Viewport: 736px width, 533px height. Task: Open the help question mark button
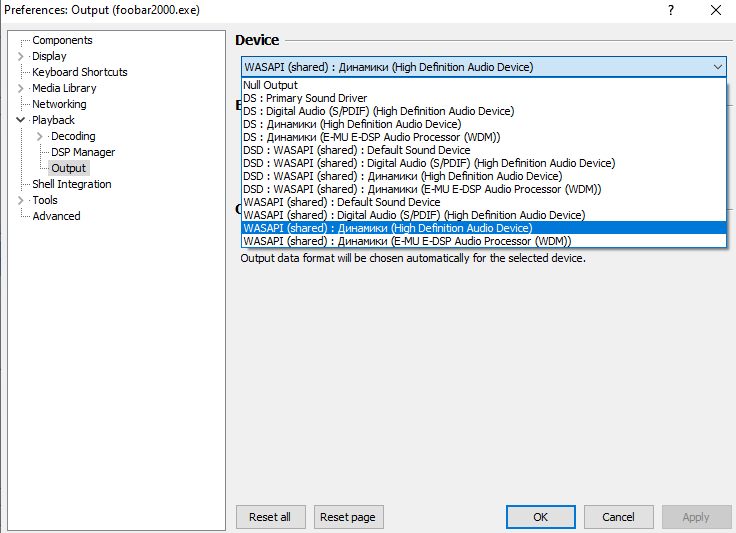pyautogui.click(x=671, y=10)
